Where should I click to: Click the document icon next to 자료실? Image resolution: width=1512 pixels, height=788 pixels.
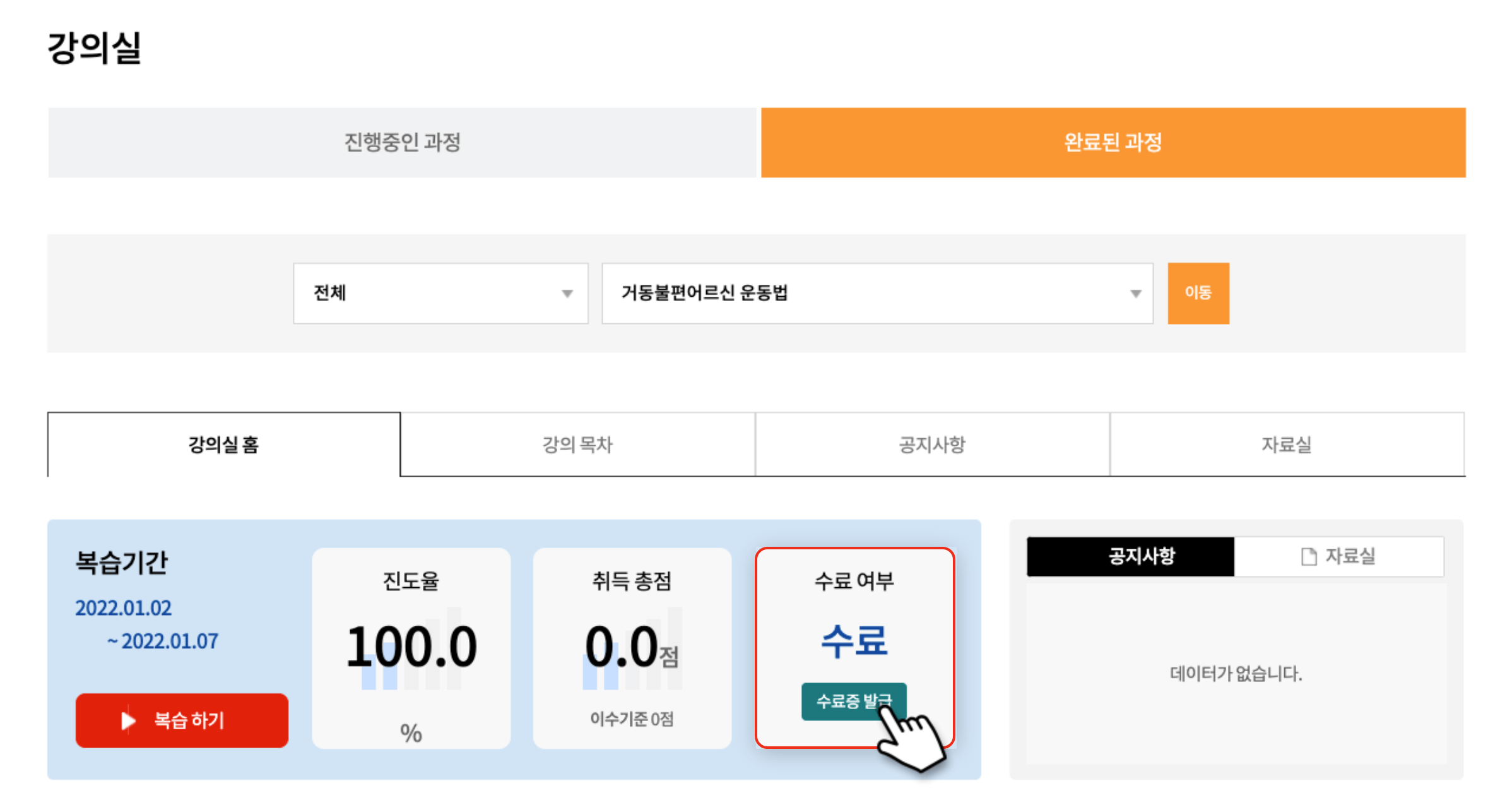[x=1309, y=556]
